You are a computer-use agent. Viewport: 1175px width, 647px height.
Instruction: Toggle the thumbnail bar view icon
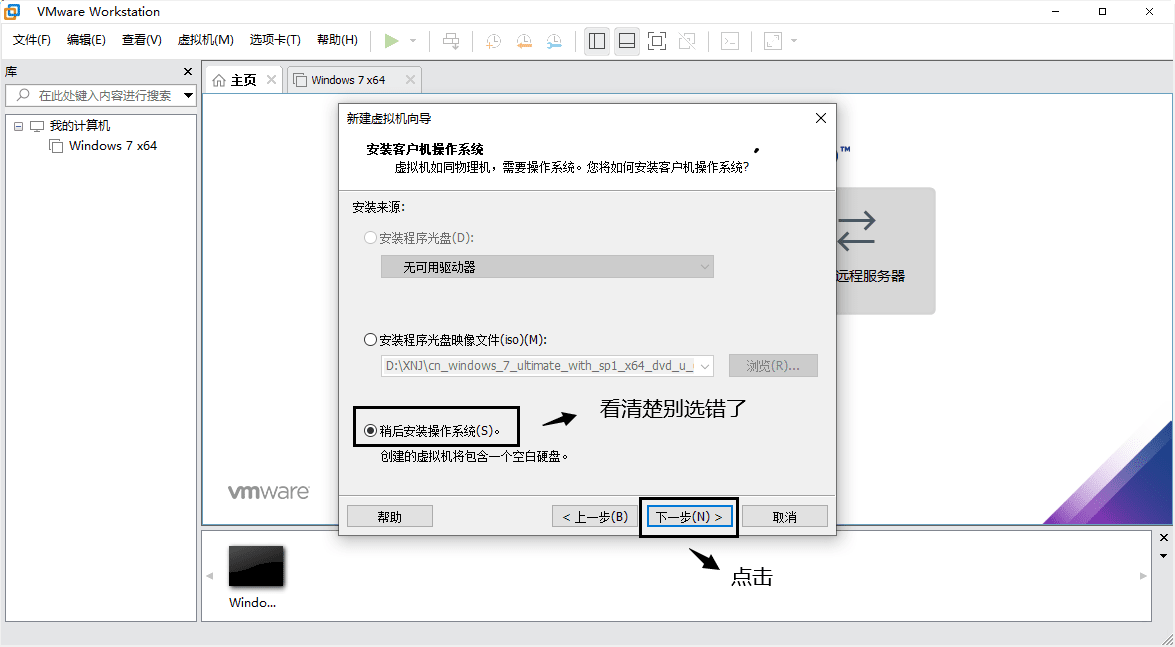(x=627, y=40)
